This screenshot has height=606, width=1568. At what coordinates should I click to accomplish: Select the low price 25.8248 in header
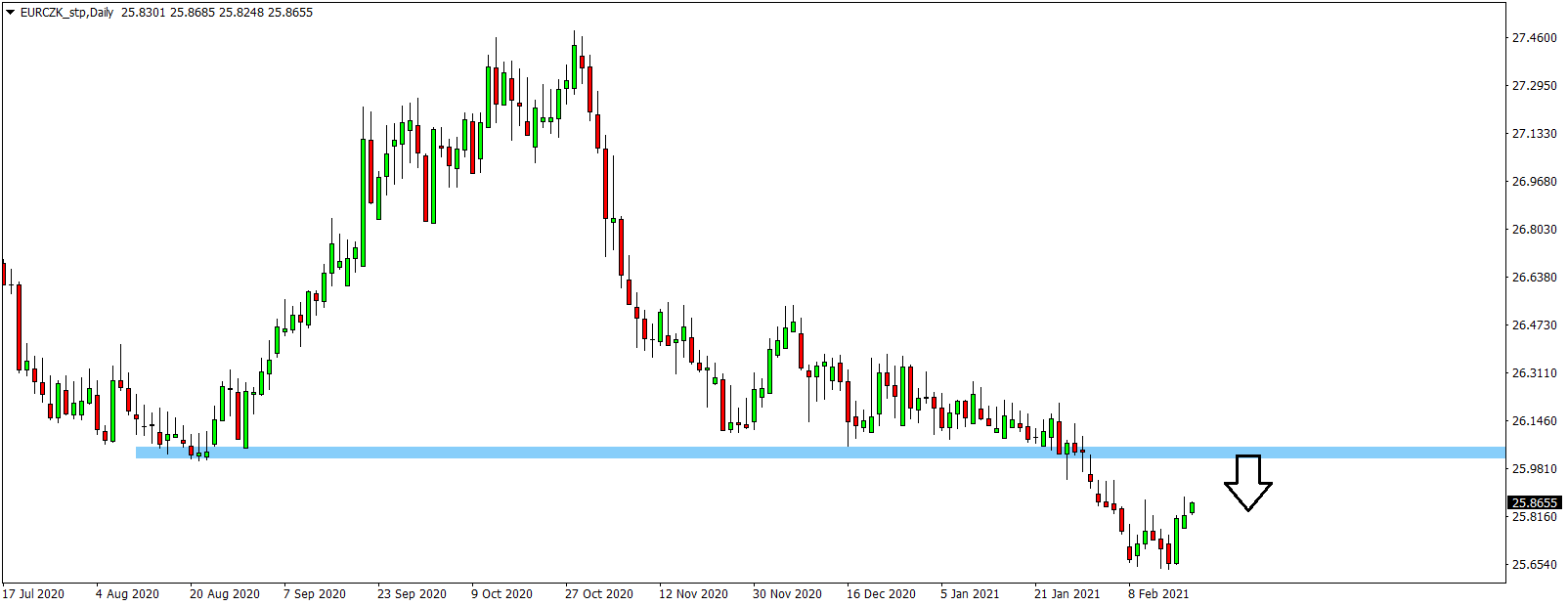(x=241, y=13)
